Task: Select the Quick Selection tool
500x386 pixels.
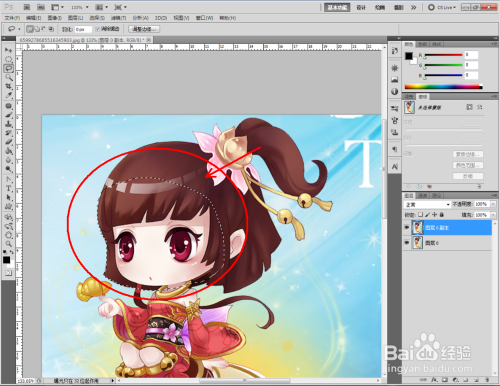Action: pos(8,77)
